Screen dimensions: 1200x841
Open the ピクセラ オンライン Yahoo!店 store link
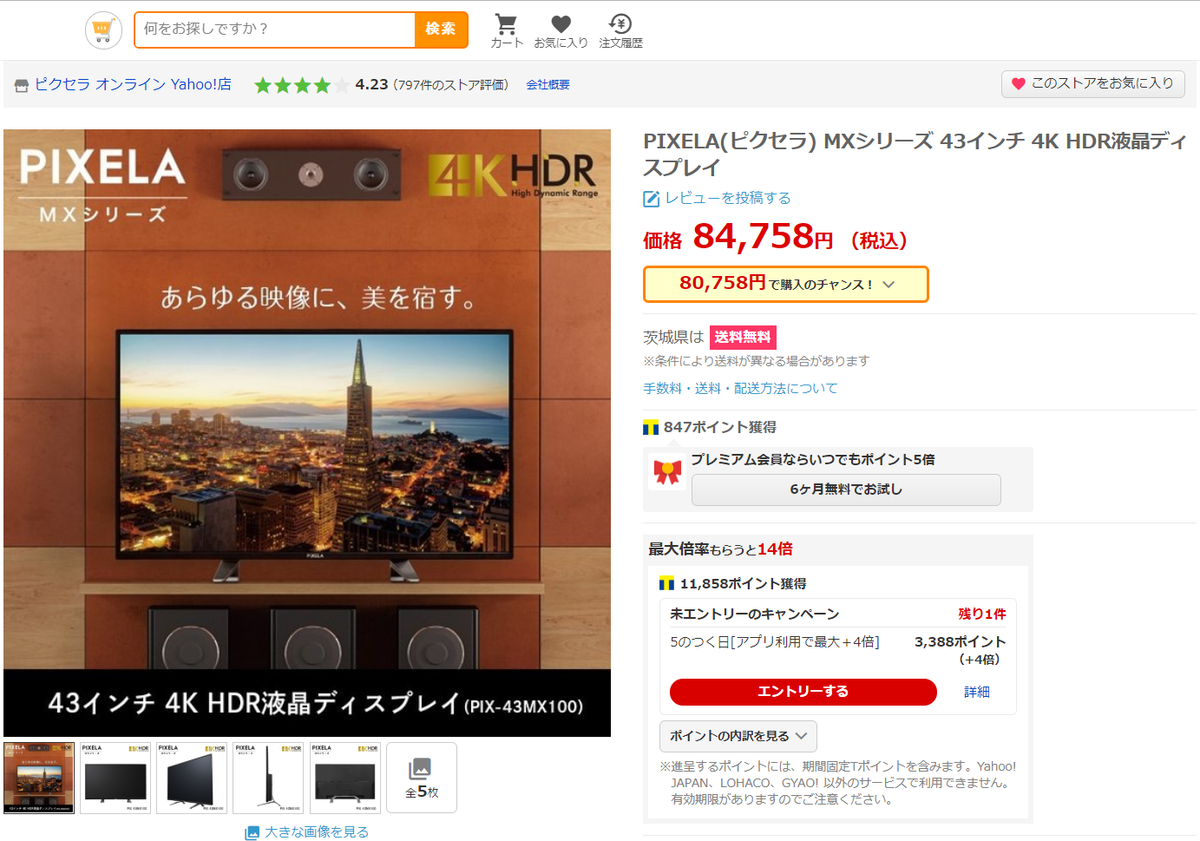(133, 85)
